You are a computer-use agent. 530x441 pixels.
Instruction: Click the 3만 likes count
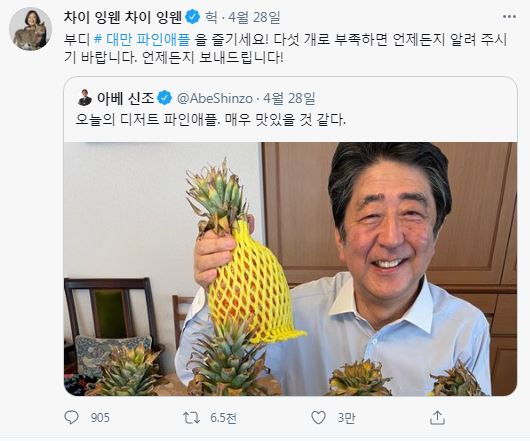point(346,418)
